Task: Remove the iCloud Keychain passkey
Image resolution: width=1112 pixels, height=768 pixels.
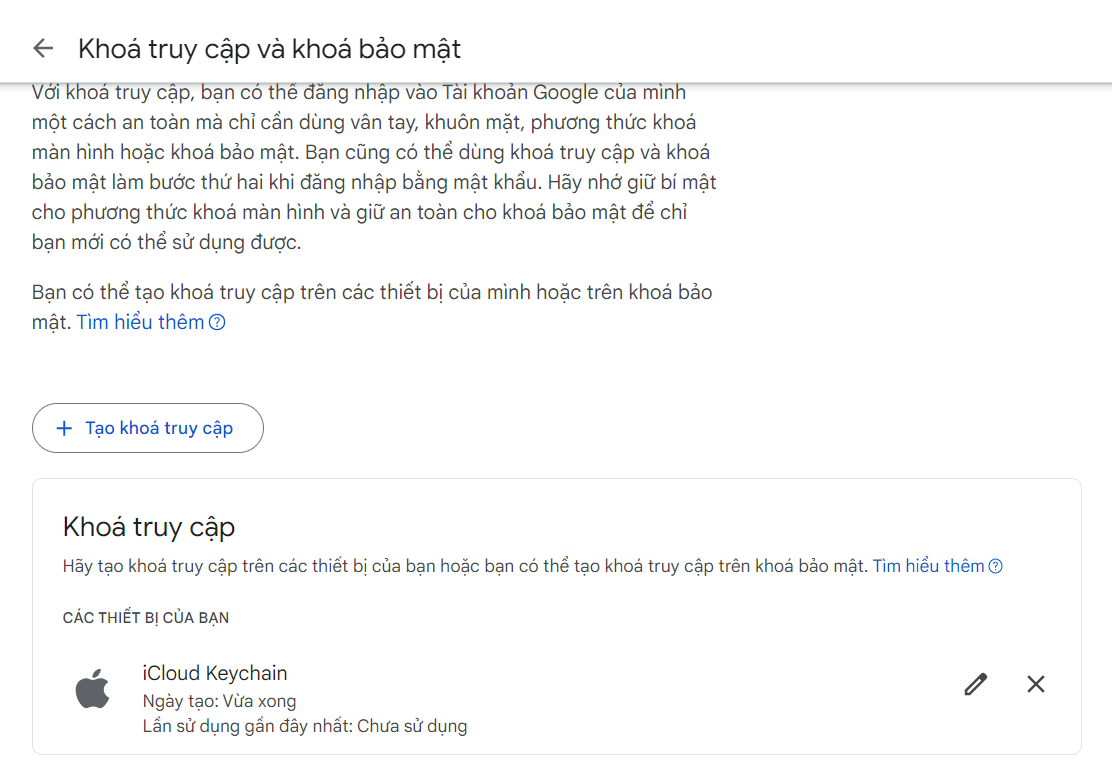Action: click(x=1036, y=684)
